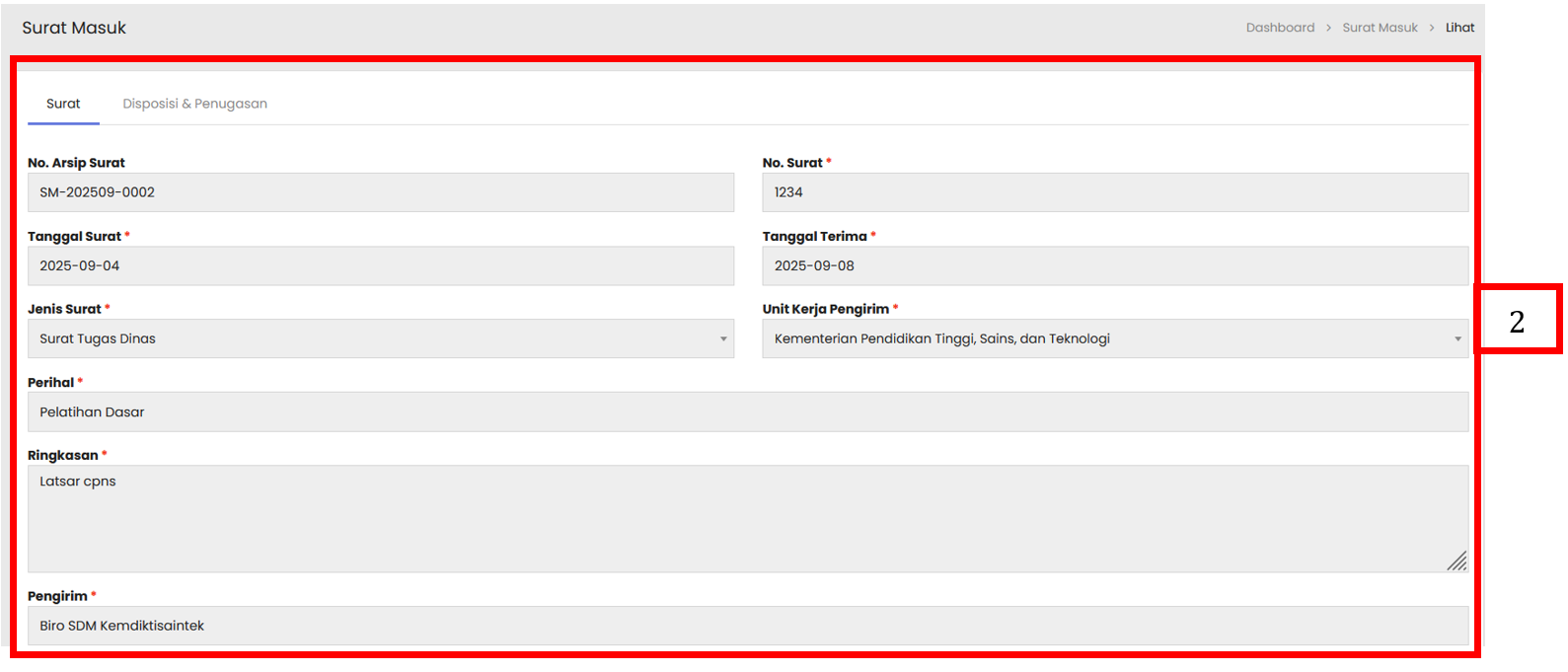Focus the Tanggal Surat date field
The width and height of the screenshot is (1568, 672).
380,266
